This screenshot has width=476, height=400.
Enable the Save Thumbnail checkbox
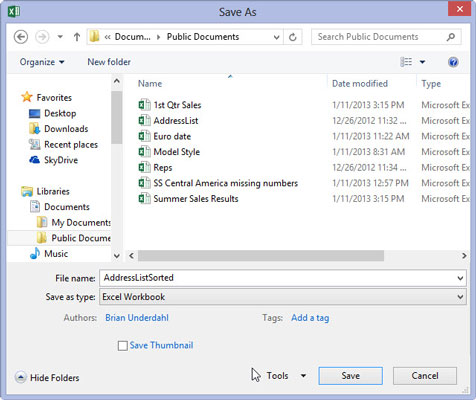(x=123, y=346)
